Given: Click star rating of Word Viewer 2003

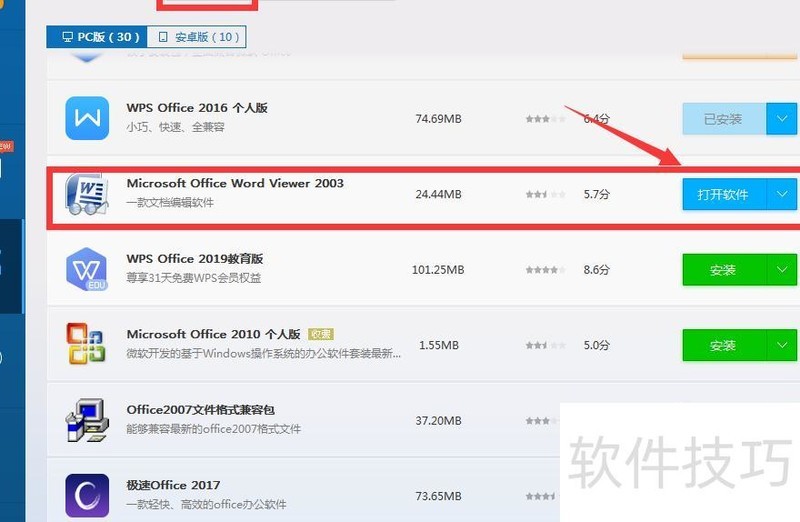Looking at the screenshot, I should click(x=545, y=194).
